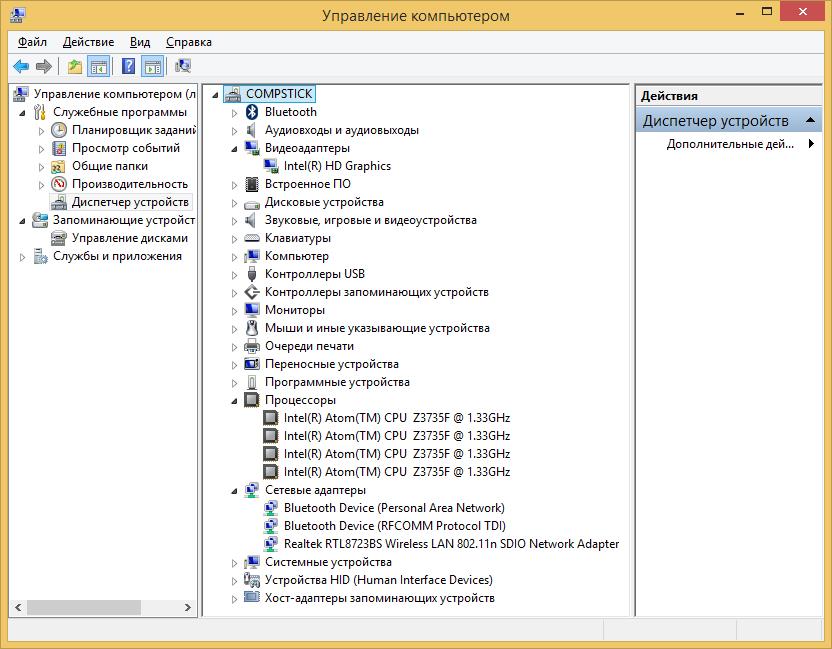Select Просмотр событий in the left tree

[126, 148]
